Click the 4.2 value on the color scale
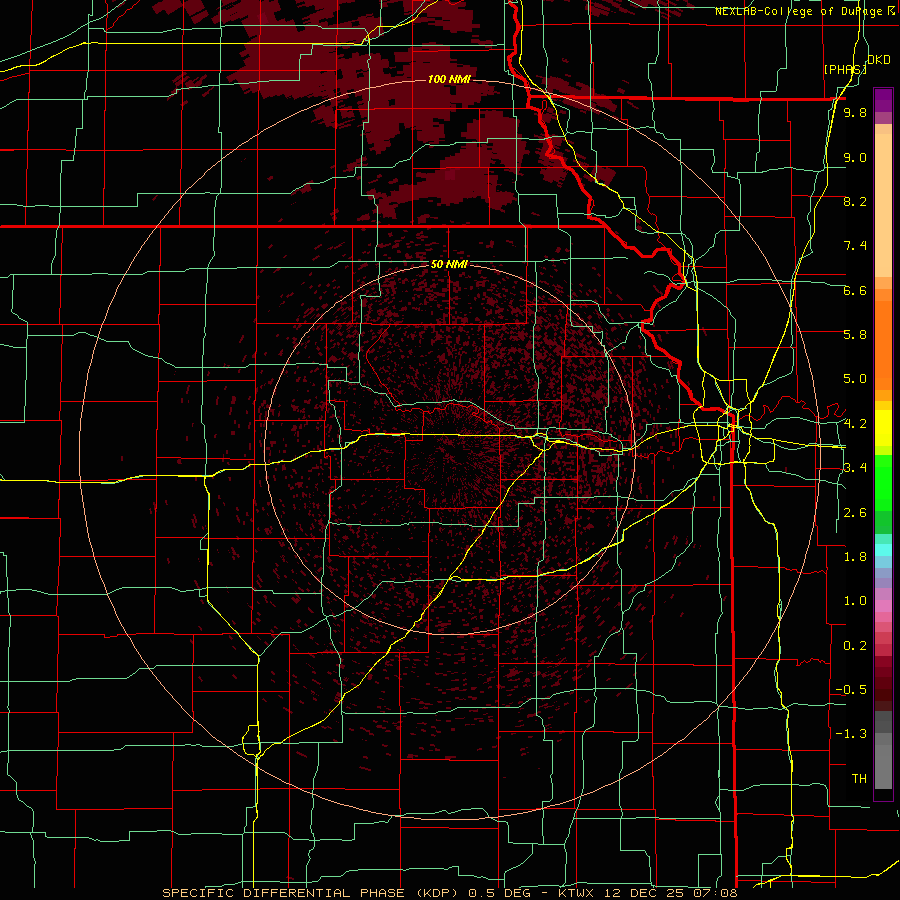 [855, 424]
